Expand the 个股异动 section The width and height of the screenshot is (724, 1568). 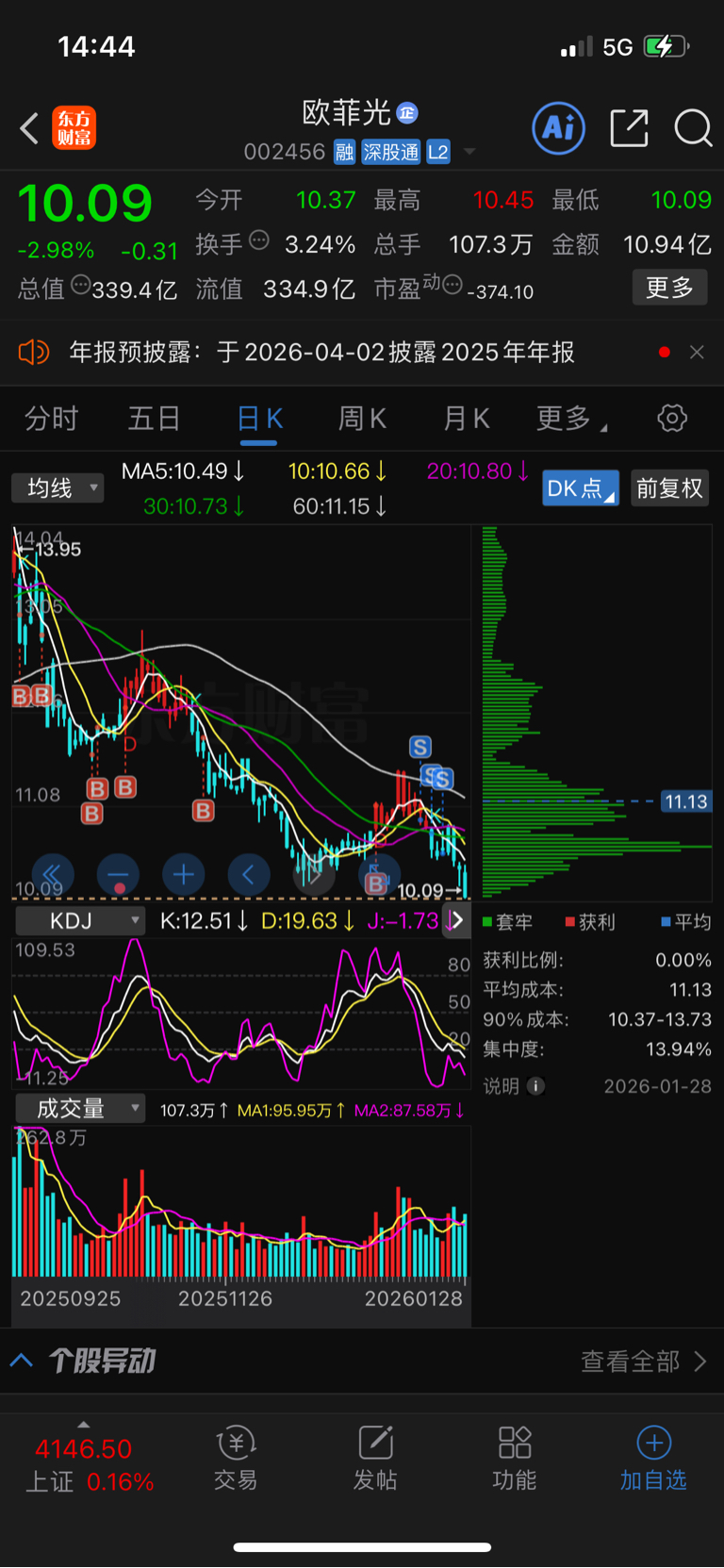click(x=21, y=1361)
